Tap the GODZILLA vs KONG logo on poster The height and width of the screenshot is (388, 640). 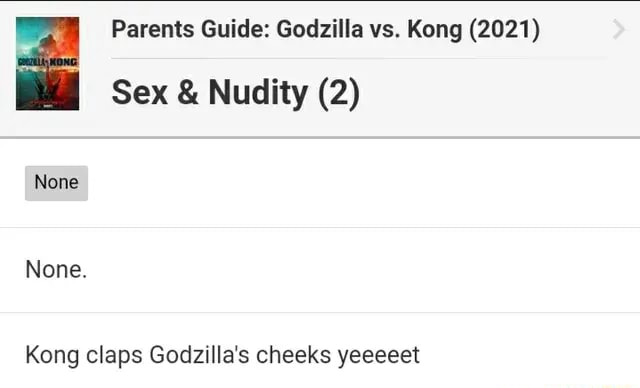coord(47,62)
